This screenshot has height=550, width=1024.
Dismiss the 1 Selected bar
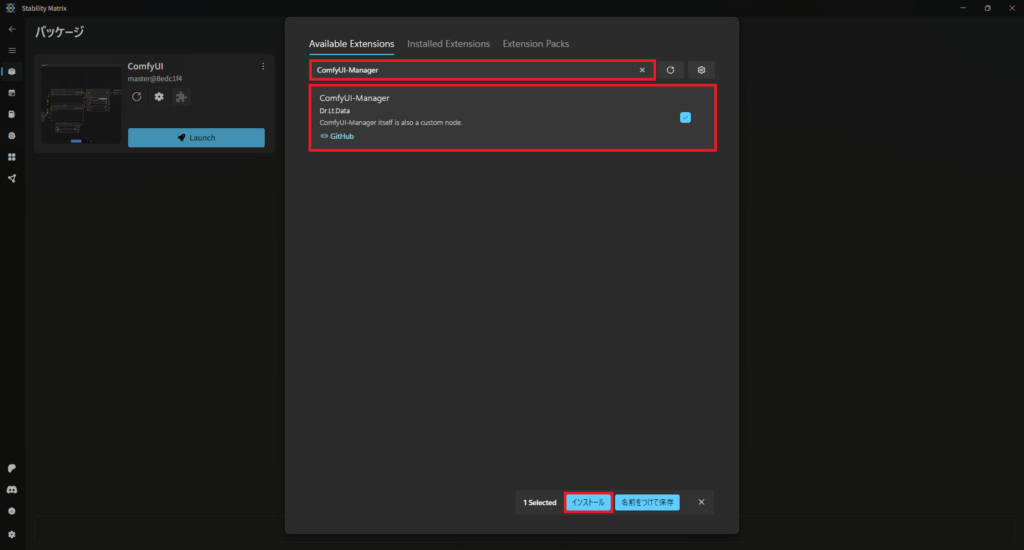[x=701, y=502]
